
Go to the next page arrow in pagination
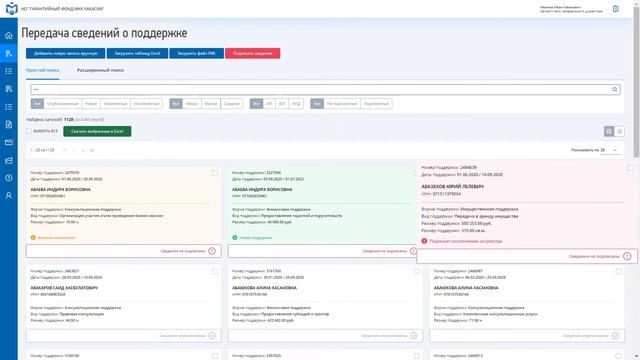pyautogui.click(x=83, y=150)
